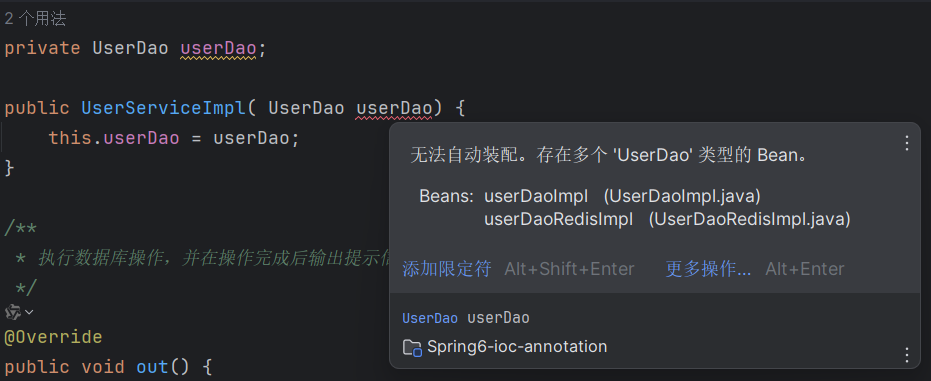This screenshot has height=381, width=931.
Task: Click 'this.userDao' in the assignment line
Action: coord(114,138)
